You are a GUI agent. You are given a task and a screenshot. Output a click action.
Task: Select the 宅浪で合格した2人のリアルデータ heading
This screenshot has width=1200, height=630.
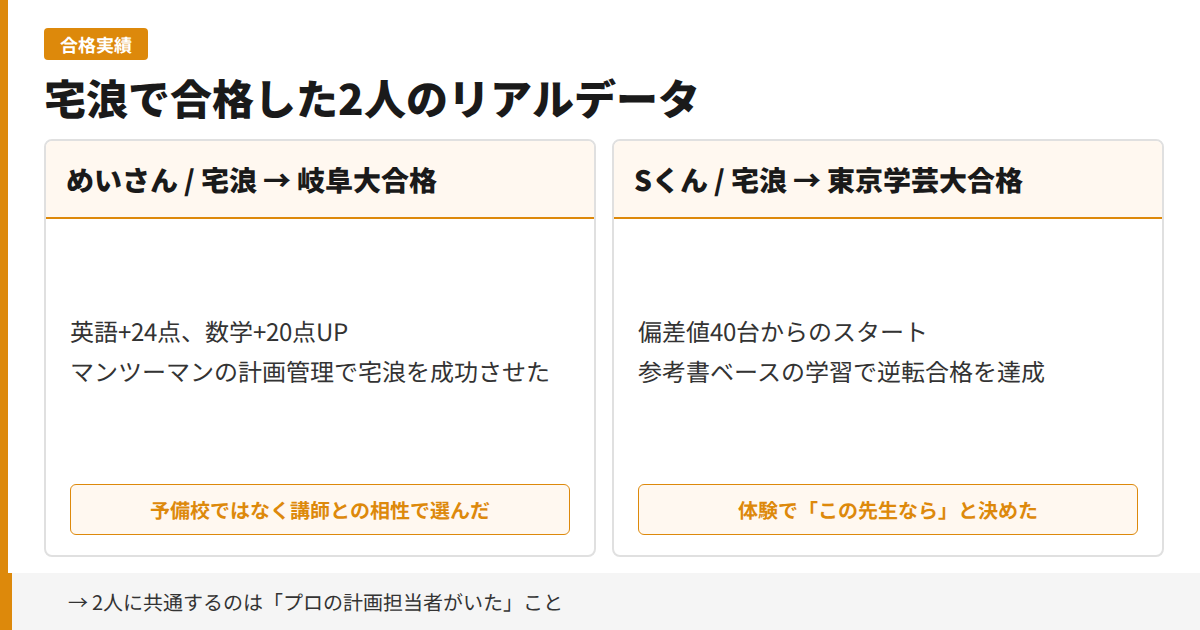coord(372,95)
